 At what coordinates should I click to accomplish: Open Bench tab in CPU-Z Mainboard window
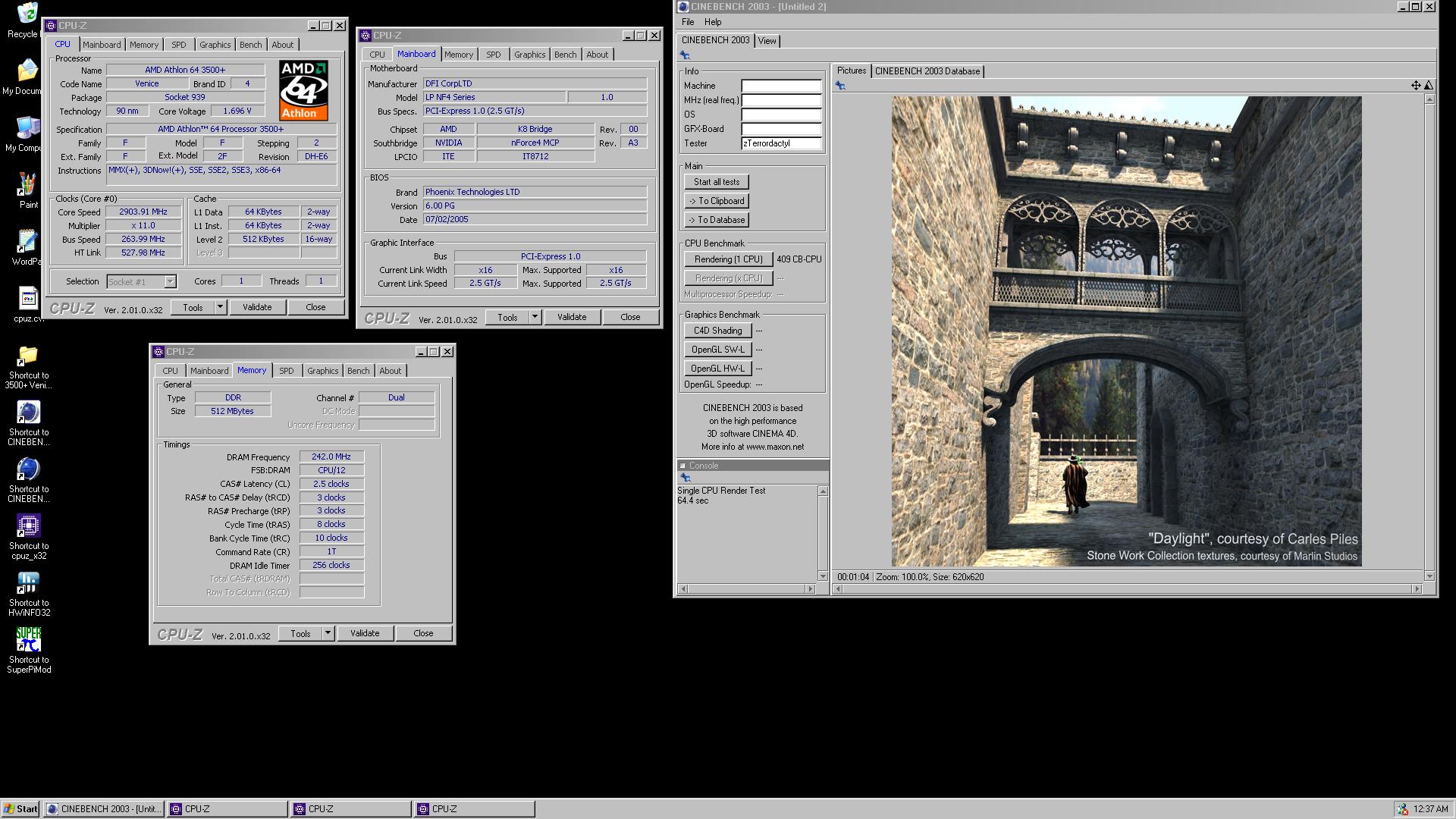tap(565, 55)
